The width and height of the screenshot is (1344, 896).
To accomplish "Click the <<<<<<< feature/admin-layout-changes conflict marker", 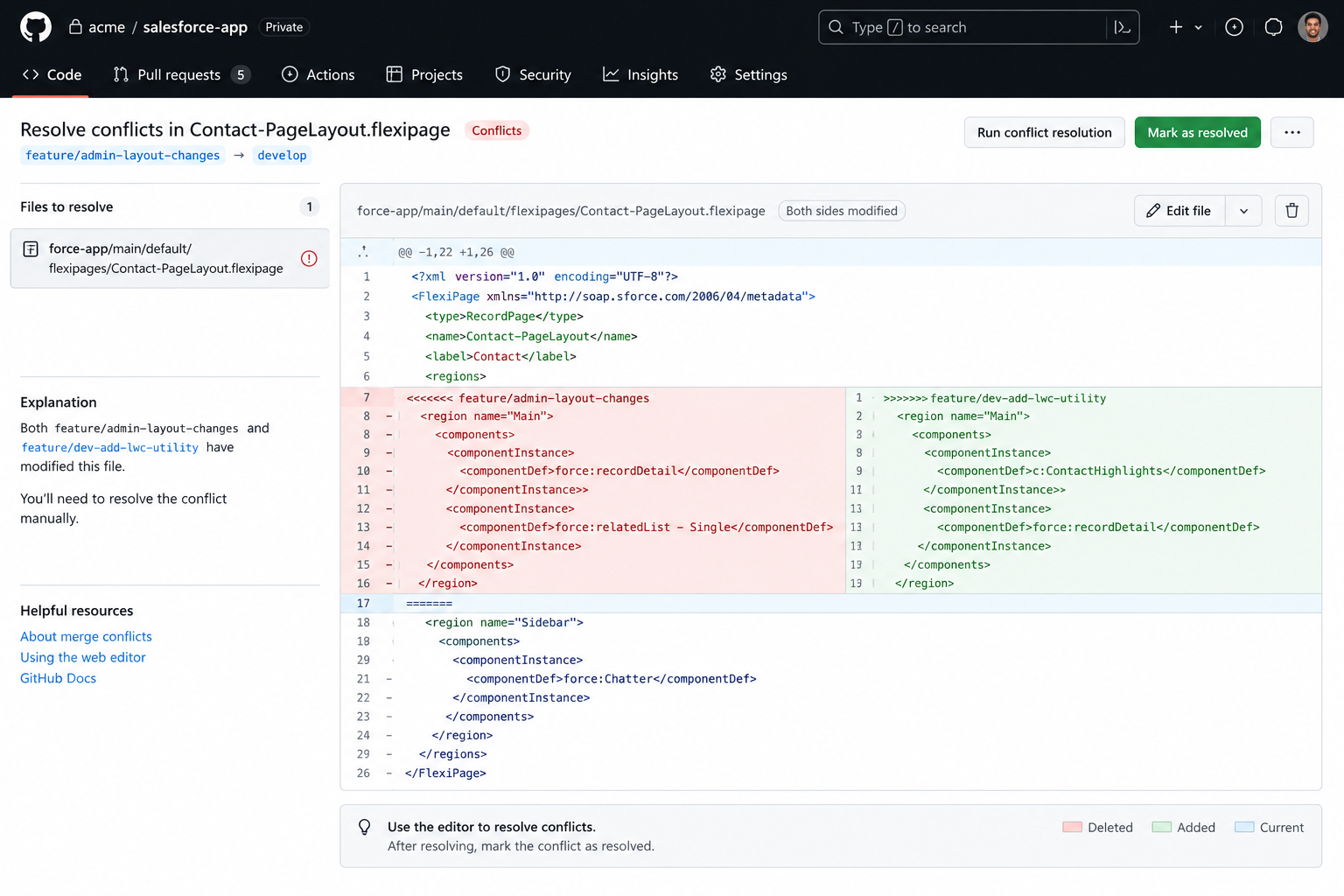I will click(x=528, y=398).
